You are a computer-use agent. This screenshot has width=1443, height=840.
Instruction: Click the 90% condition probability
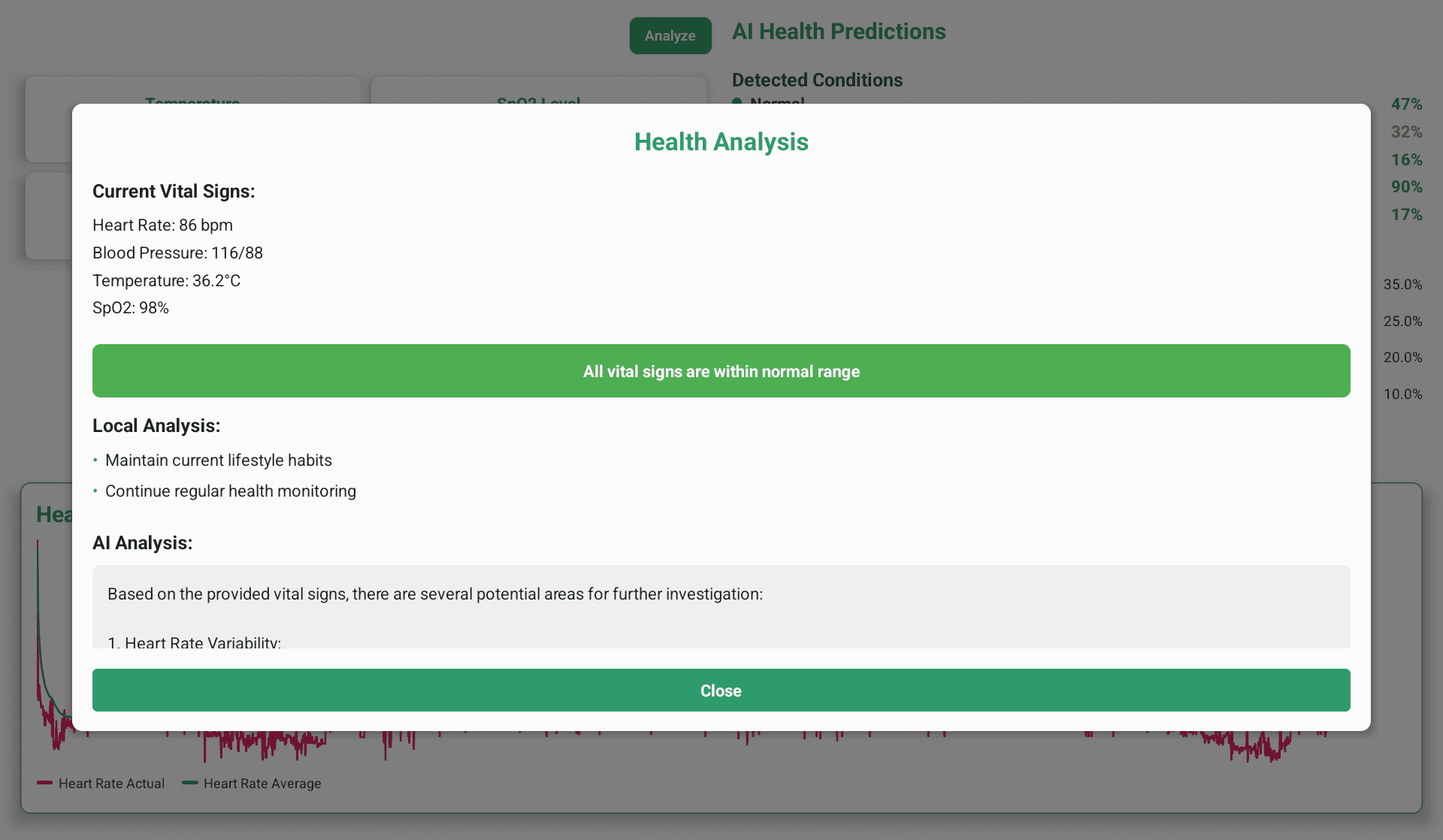[x=1406, y=187]
